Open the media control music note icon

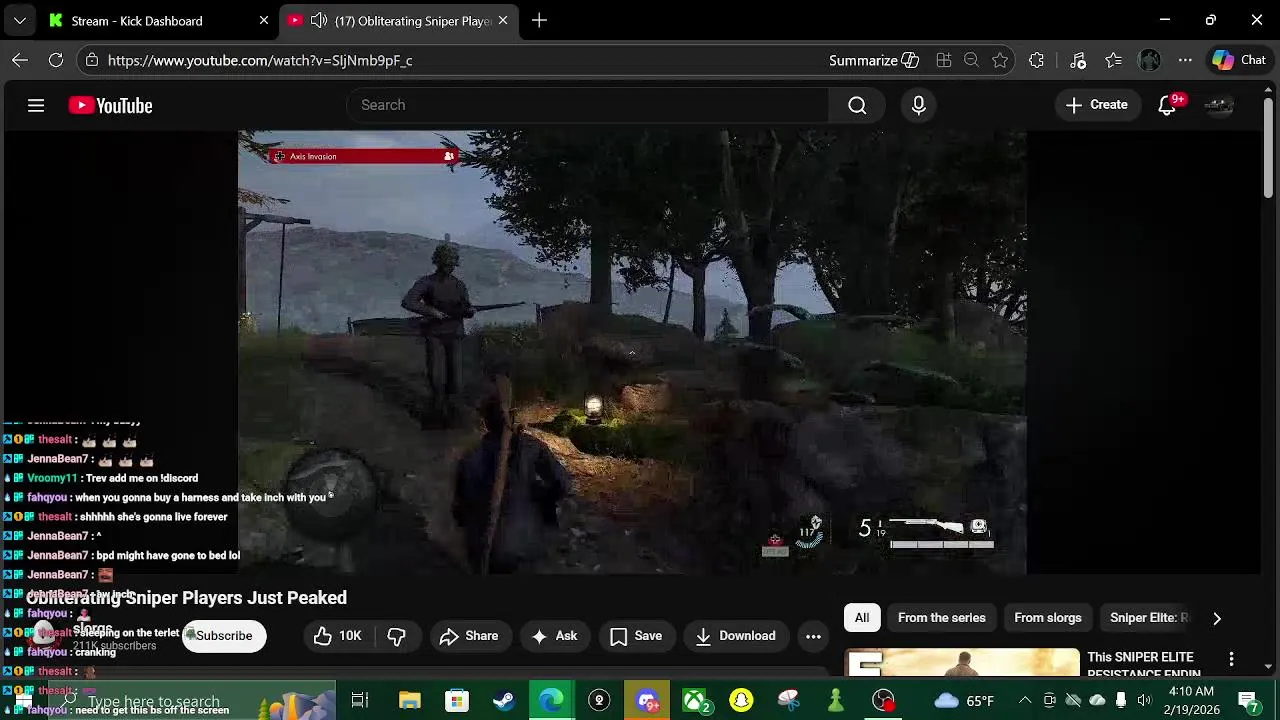(1078, 60)
